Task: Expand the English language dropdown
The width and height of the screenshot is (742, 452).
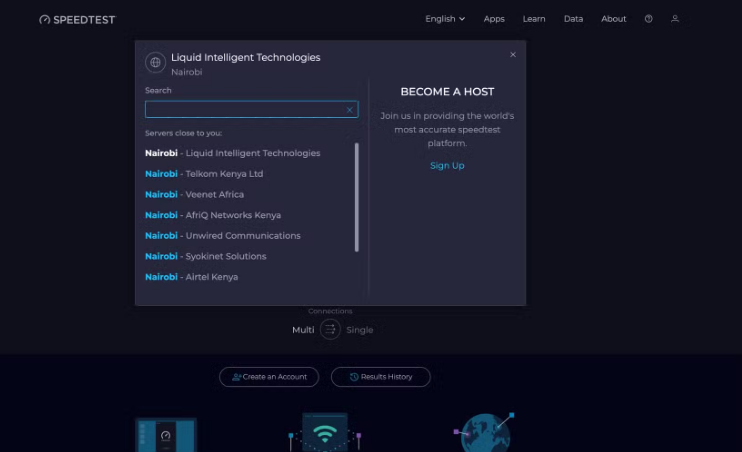Action: point(445,19)
